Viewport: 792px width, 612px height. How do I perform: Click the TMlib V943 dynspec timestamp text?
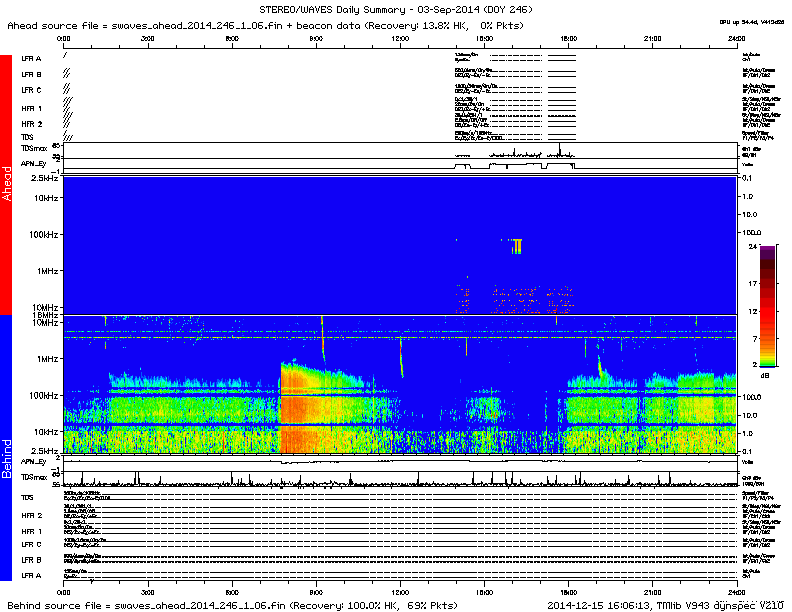coord(665,605)
